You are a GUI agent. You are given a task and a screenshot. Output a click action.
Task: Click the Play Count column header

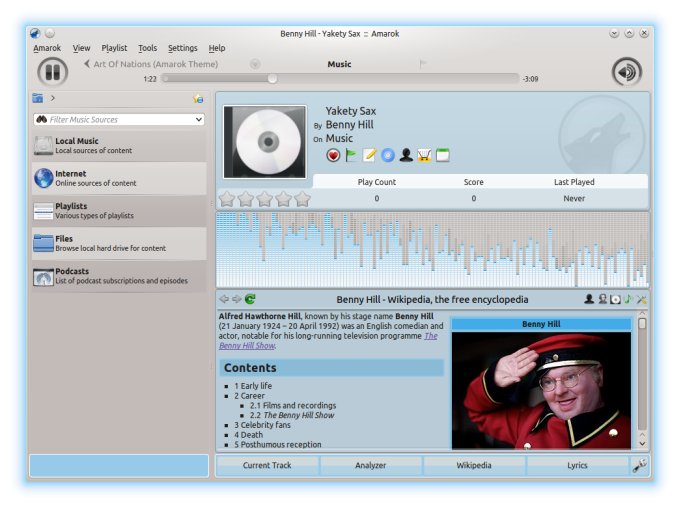click(376, 182)
